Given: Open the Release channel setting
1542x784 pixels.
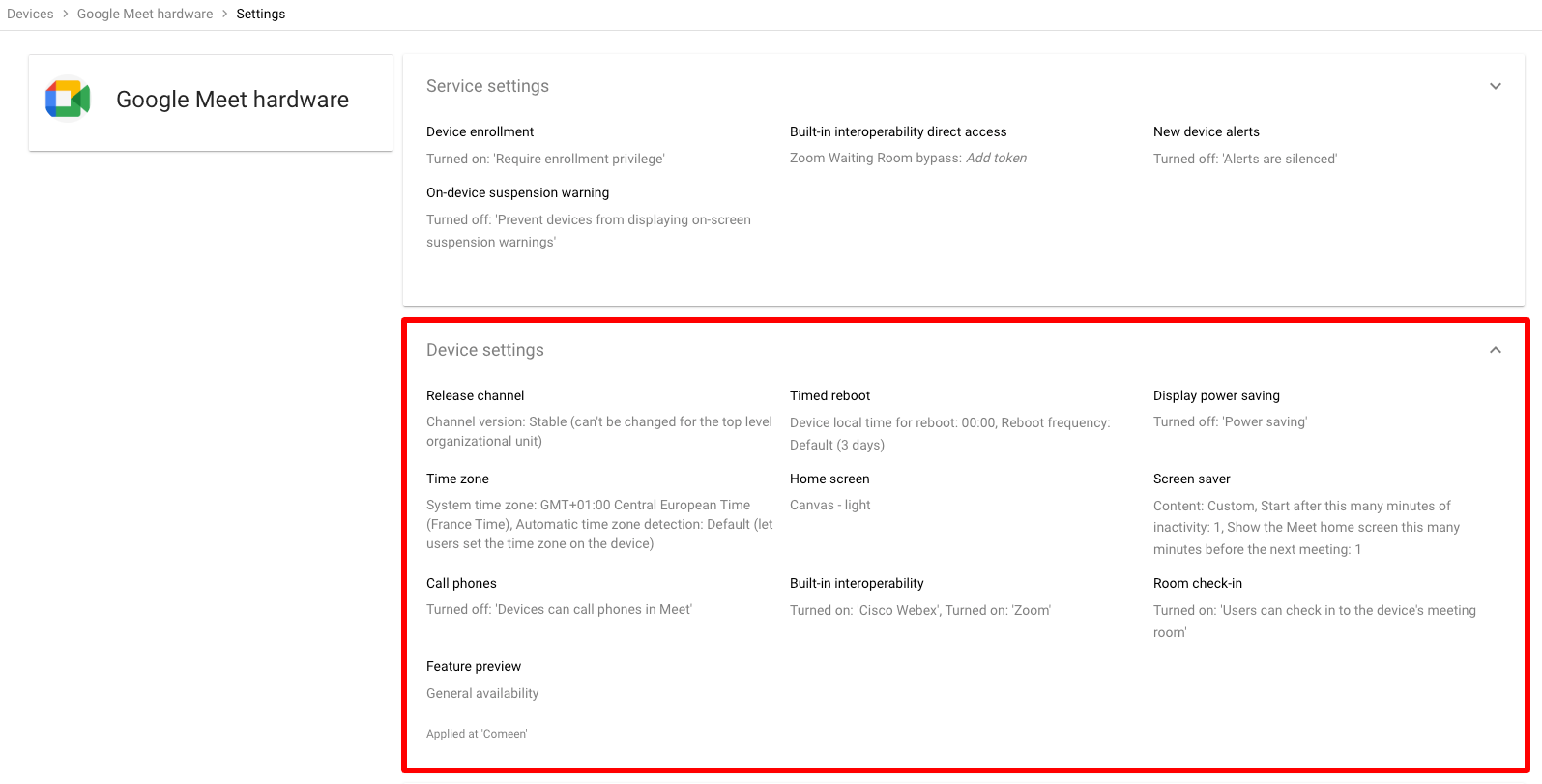Looking at the screenshot, I should tap(476, 395).
